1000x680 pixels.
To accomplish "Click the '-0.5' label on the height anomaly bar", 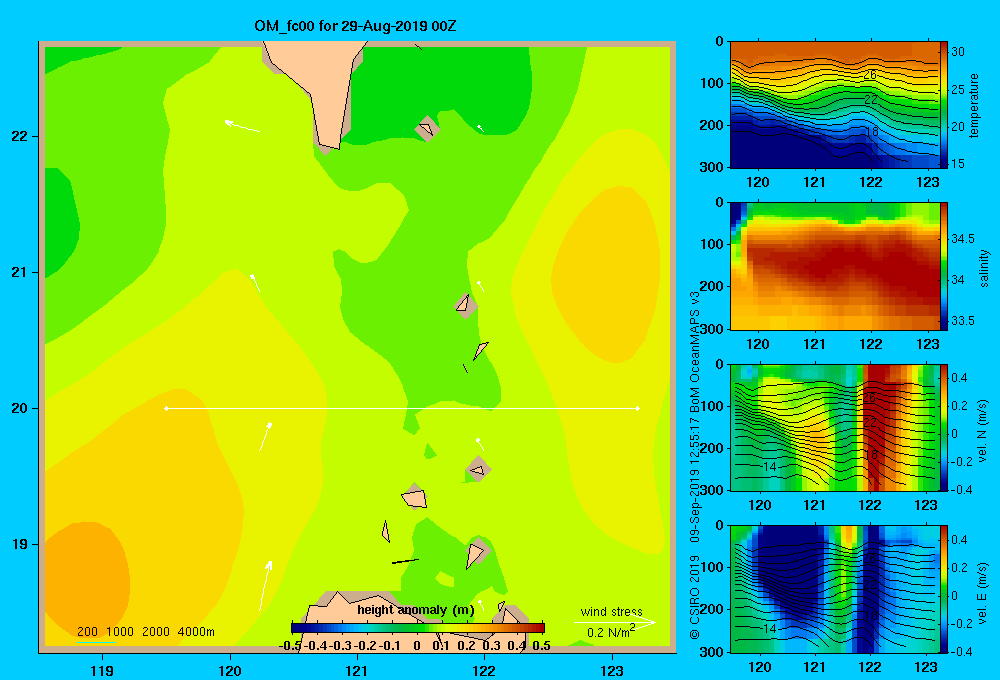I will pyautogui.click(x=291, y=646).
